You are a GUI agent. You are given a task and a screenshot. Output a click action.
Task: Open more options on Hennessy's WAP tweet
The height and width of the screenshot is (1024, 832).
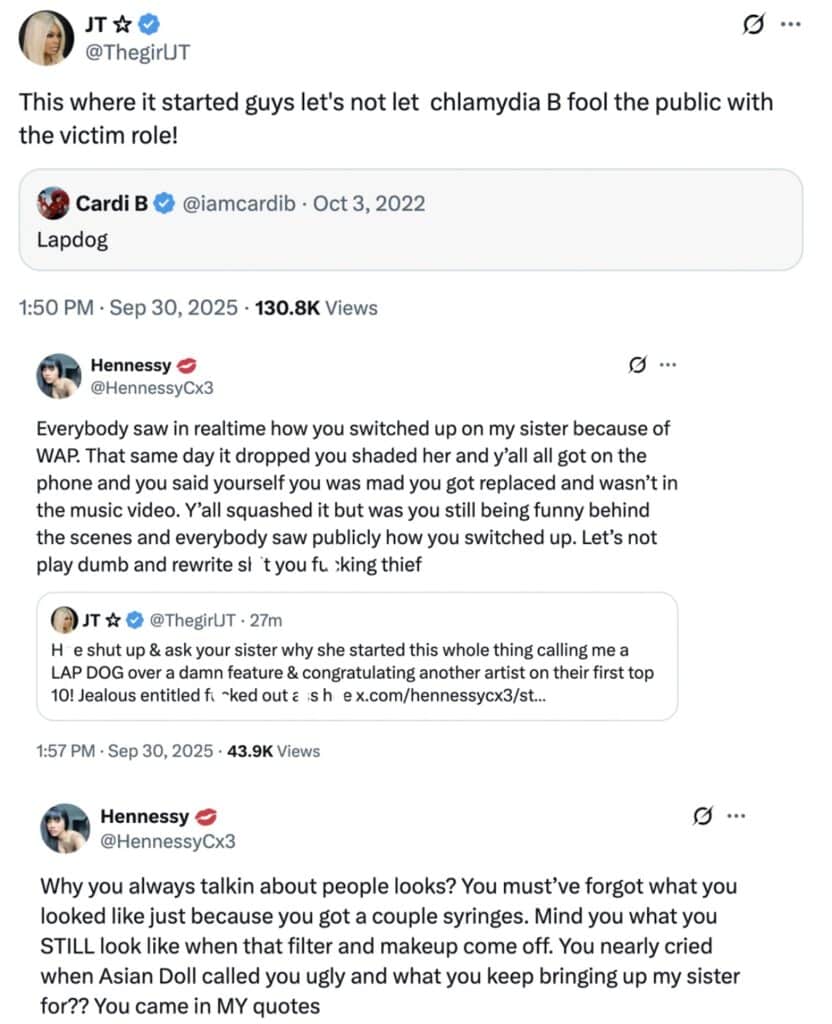pos(669,364)
